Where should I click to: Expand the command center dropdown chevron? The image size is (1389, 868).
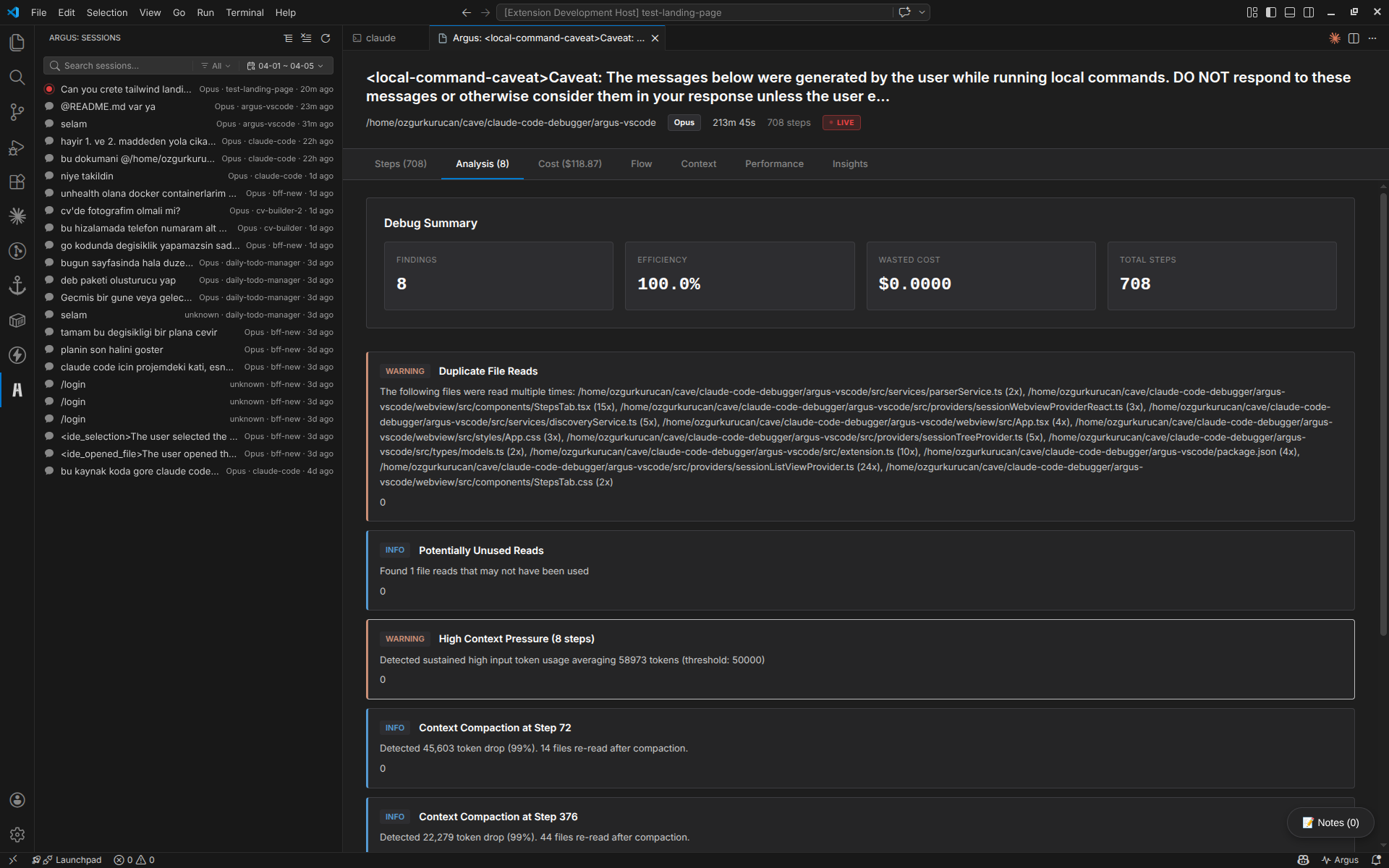pos(922,12)
